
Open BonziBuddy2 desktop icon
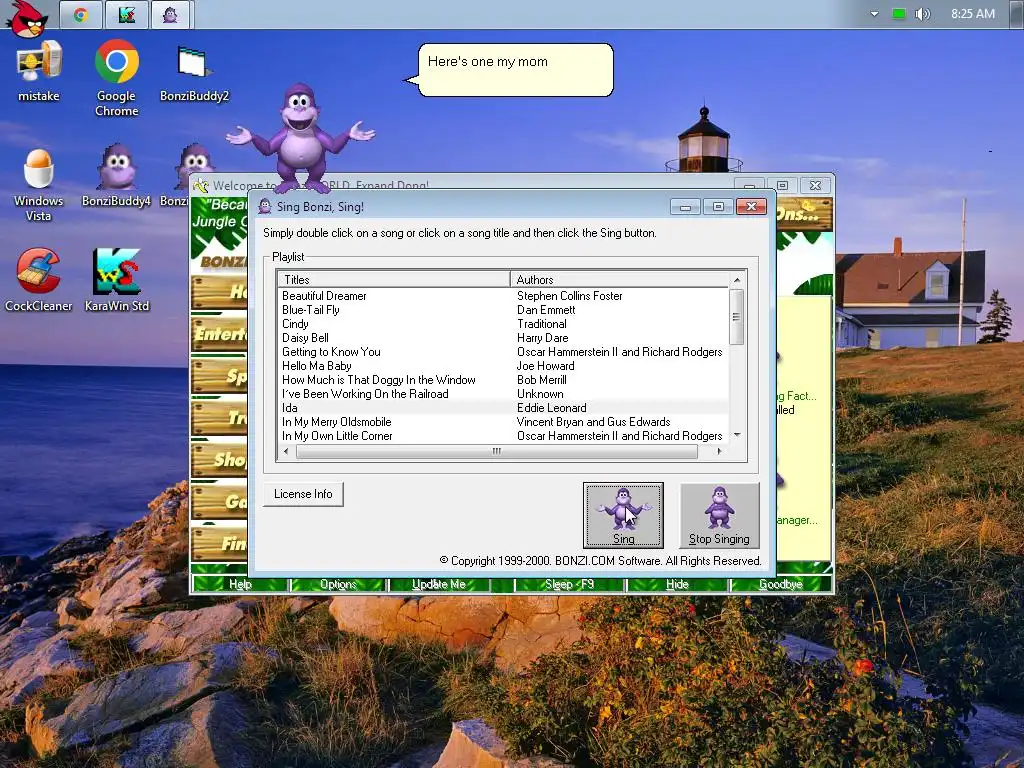195,73
